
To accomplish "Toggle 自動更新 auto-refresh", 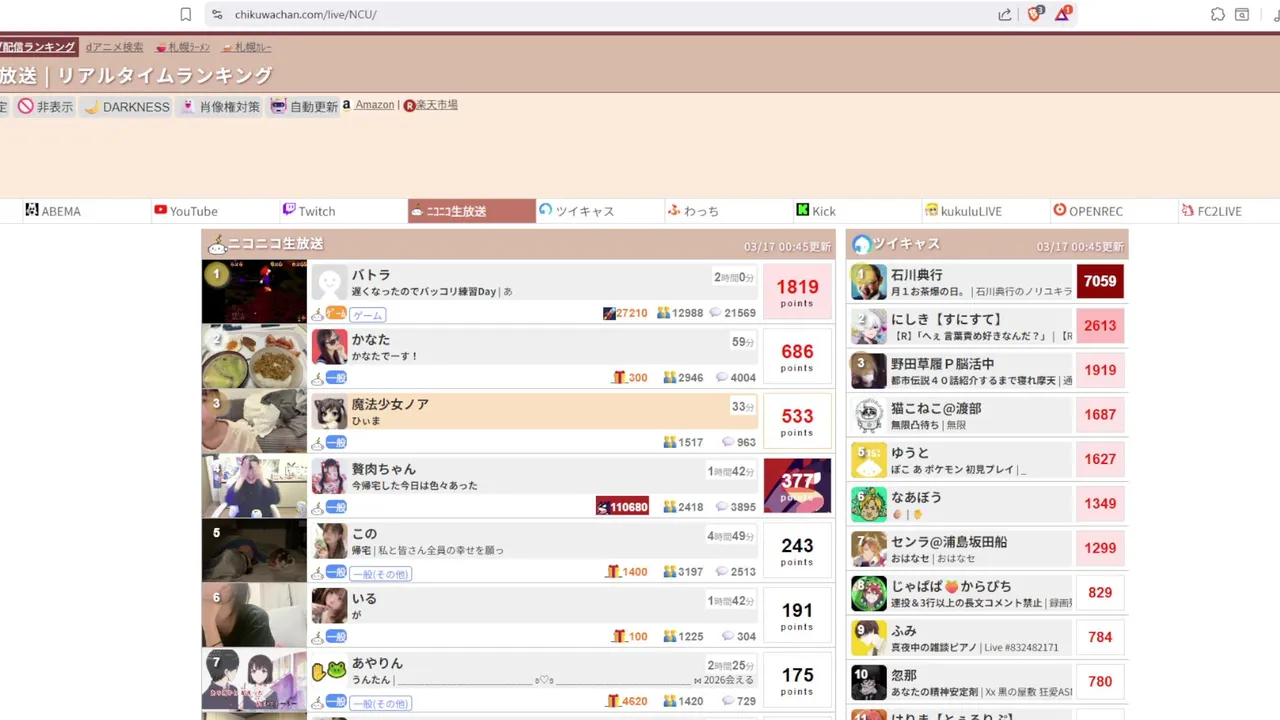I will coord(304,106).
